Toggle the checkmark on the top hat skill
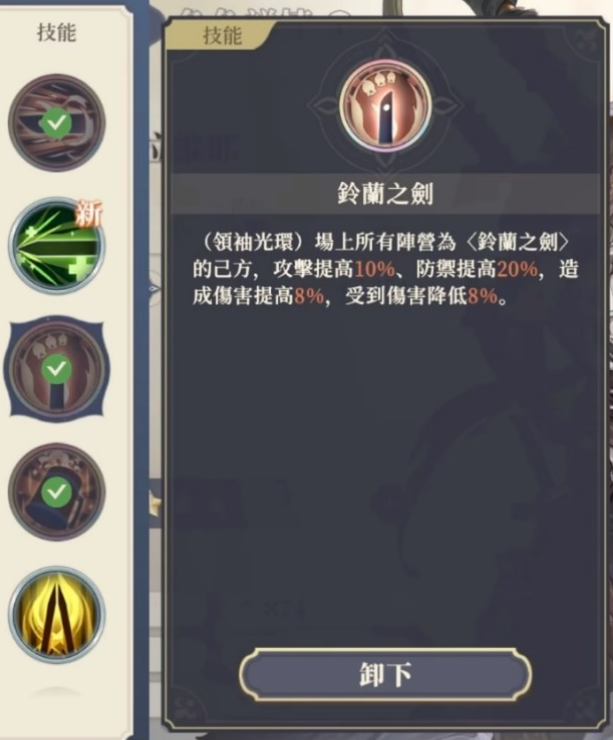This screenshot has height=740, width=613. click(57, 492)
